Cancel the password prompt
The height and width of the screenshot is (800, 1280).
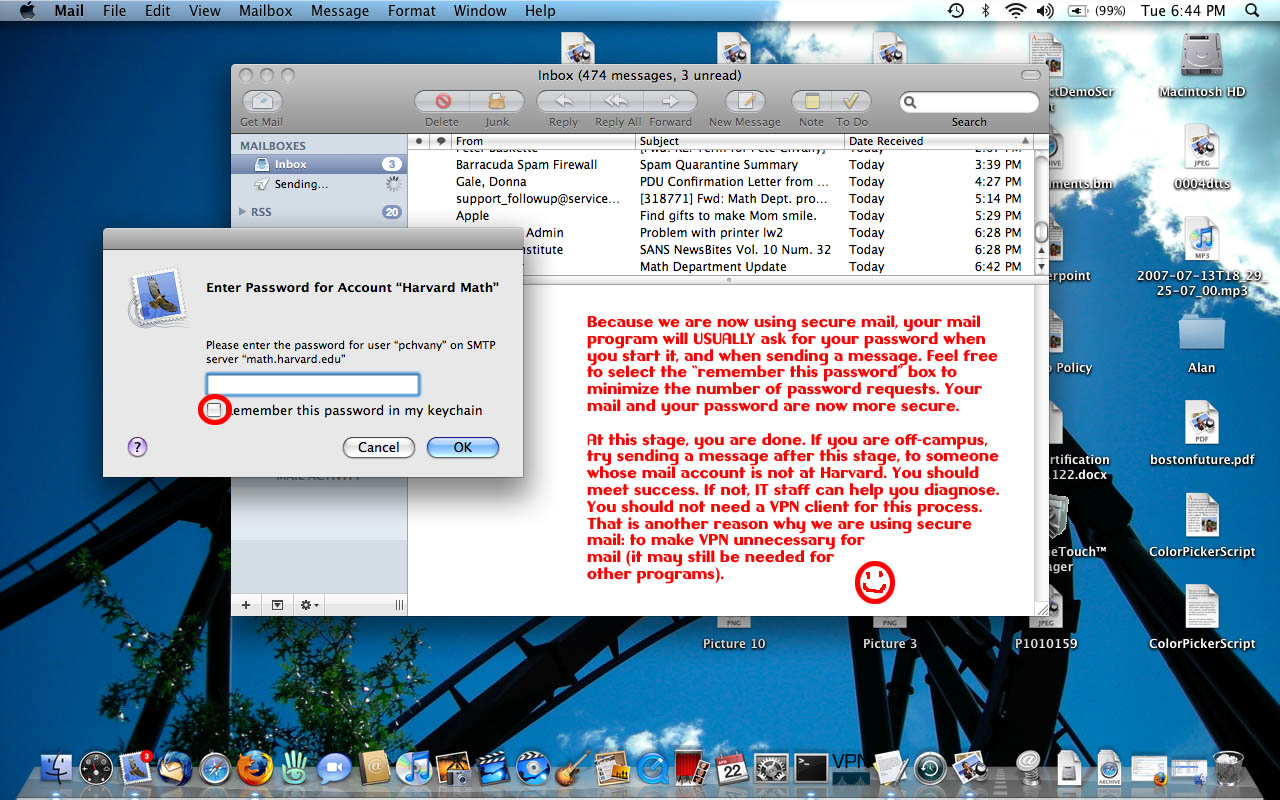point(378,447)
